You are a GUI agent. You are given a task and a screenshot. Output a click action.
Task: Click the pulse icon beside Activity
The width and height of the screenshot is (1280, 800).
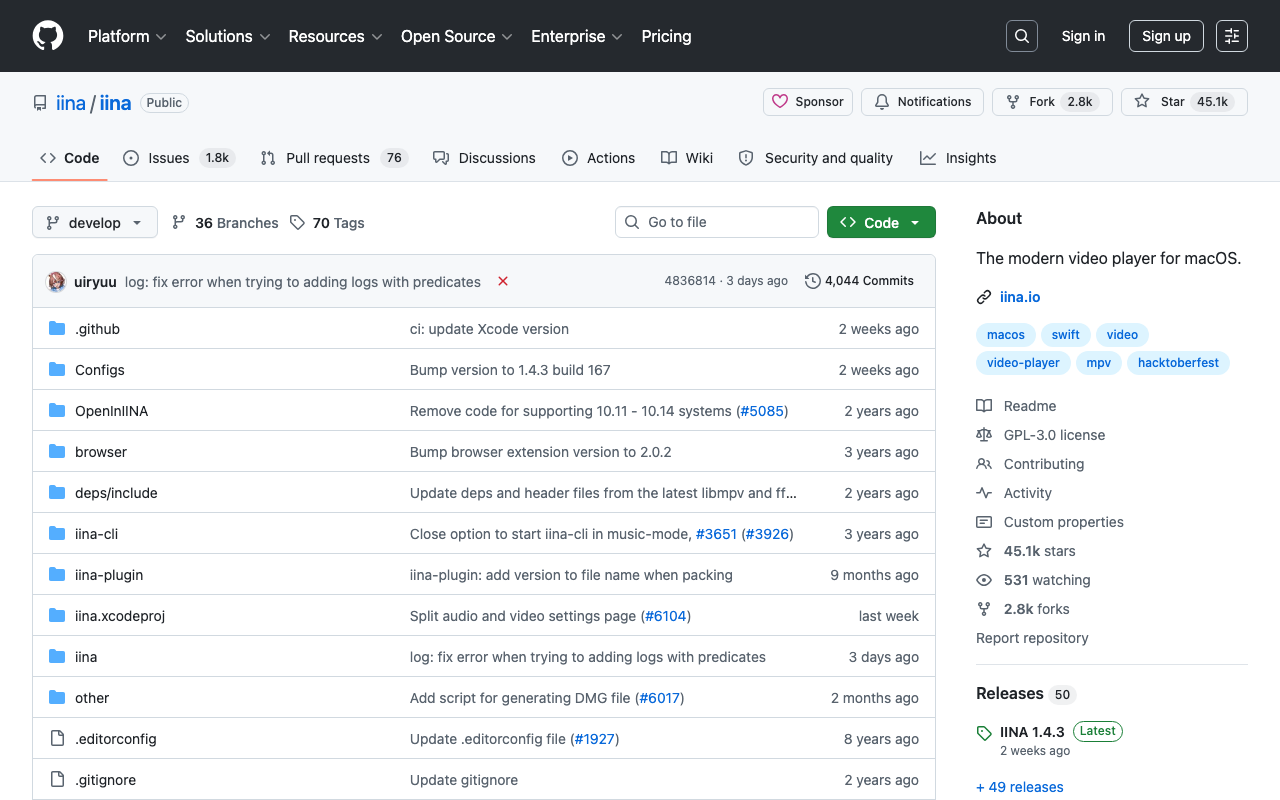point(984,493)
